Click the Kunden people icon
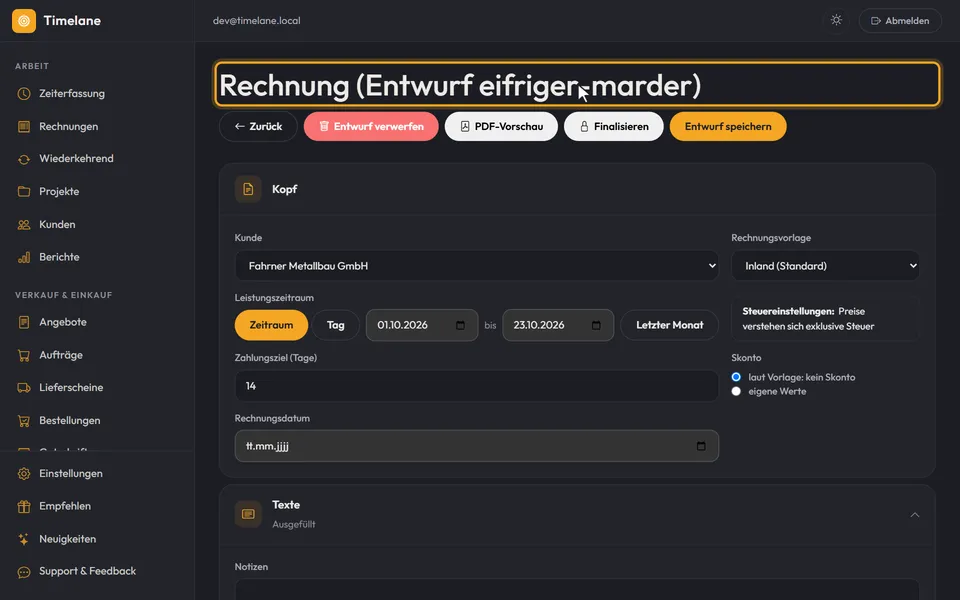The width and height of the screenshot is (960, 600). [x=24, y=225]
